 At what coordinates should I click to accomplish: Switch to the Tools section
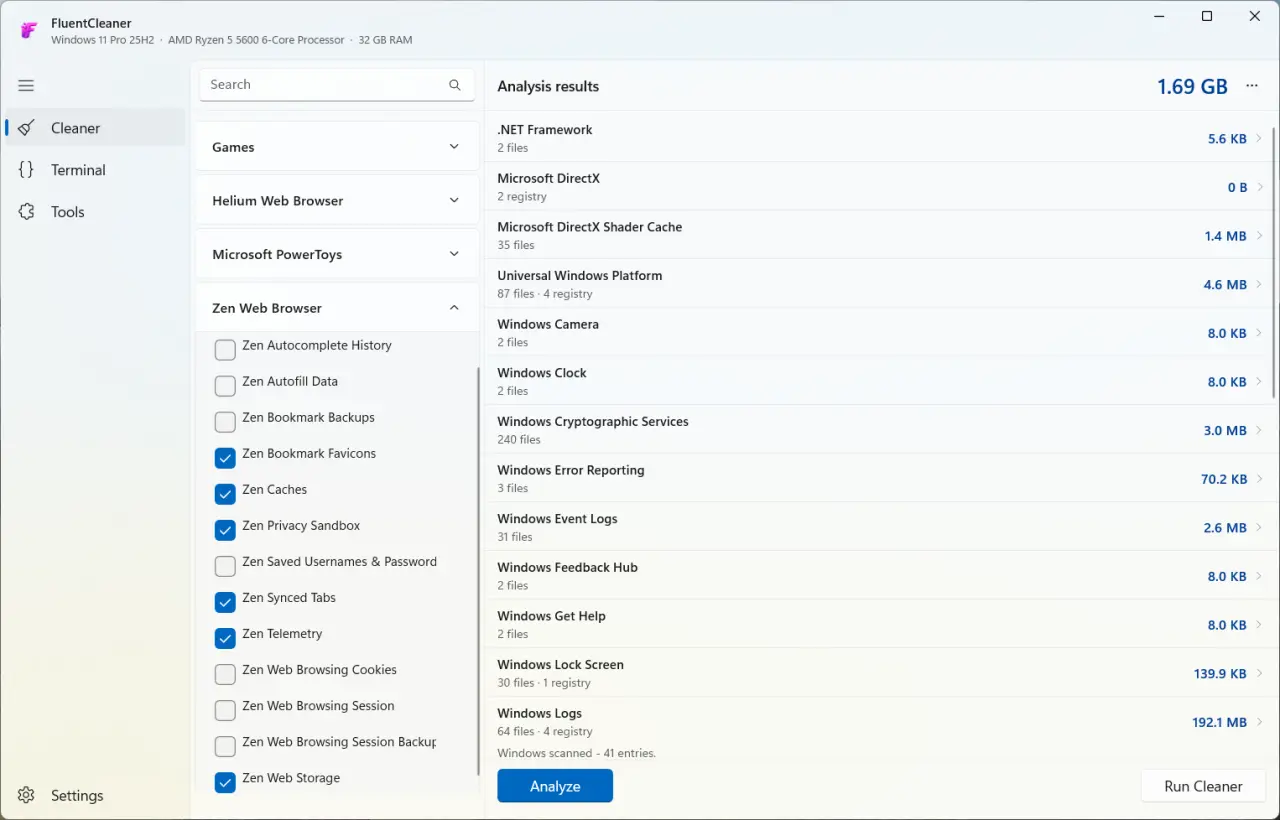pos(96,212)
